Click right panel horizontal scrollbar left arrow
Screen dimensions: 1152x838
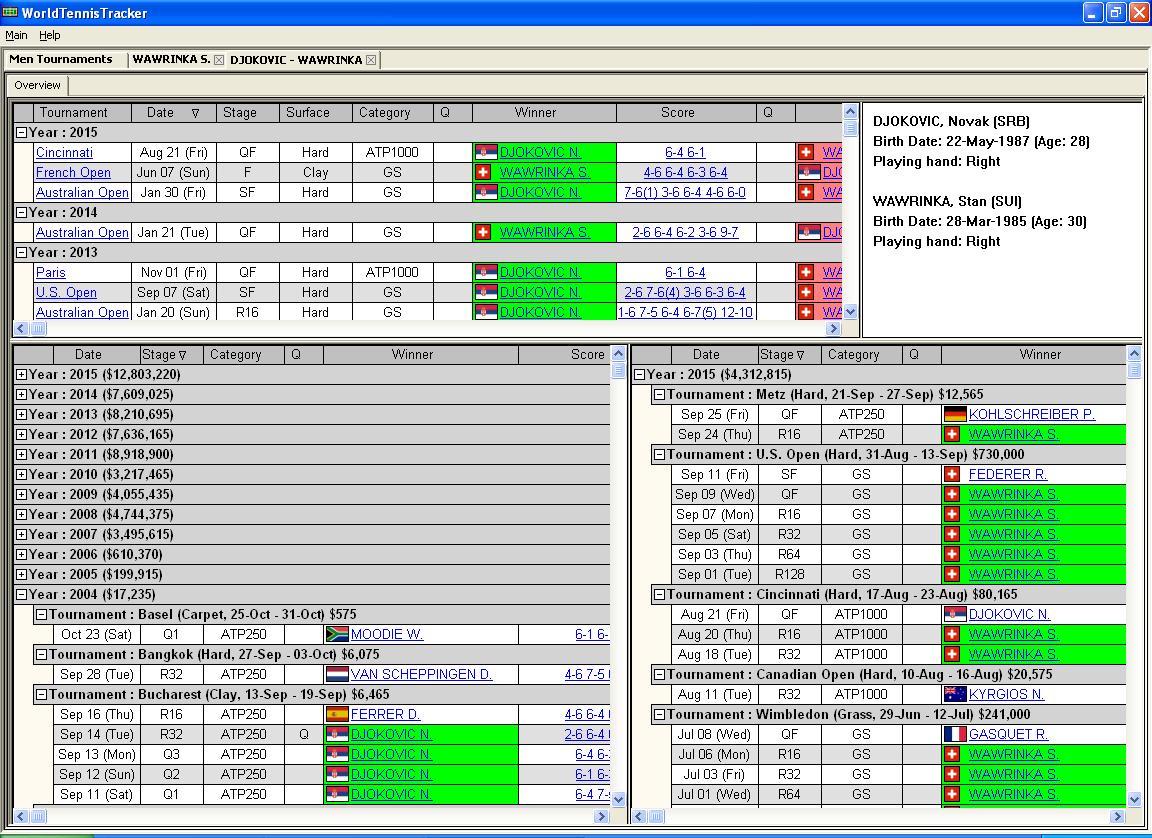pyautogui.click(x=639, y=816)
